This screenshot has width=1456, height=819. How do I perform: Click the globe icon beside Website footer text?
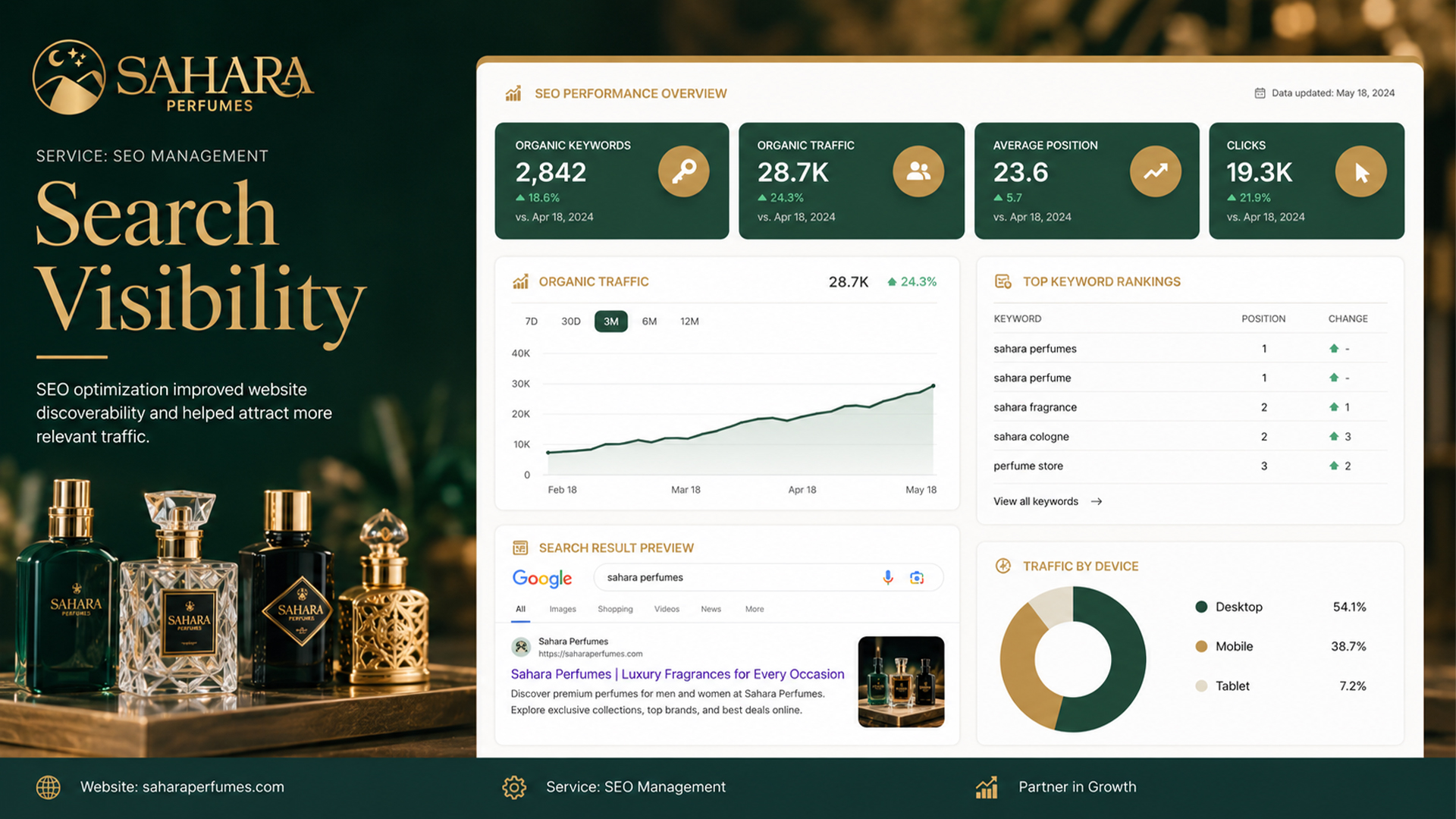point(49,787)
